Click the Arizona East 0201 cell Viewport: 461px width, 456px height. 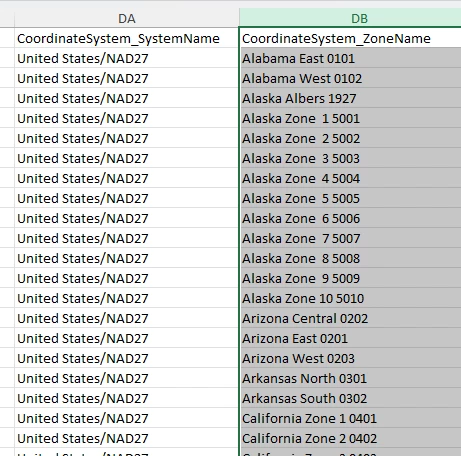(350, 338)
